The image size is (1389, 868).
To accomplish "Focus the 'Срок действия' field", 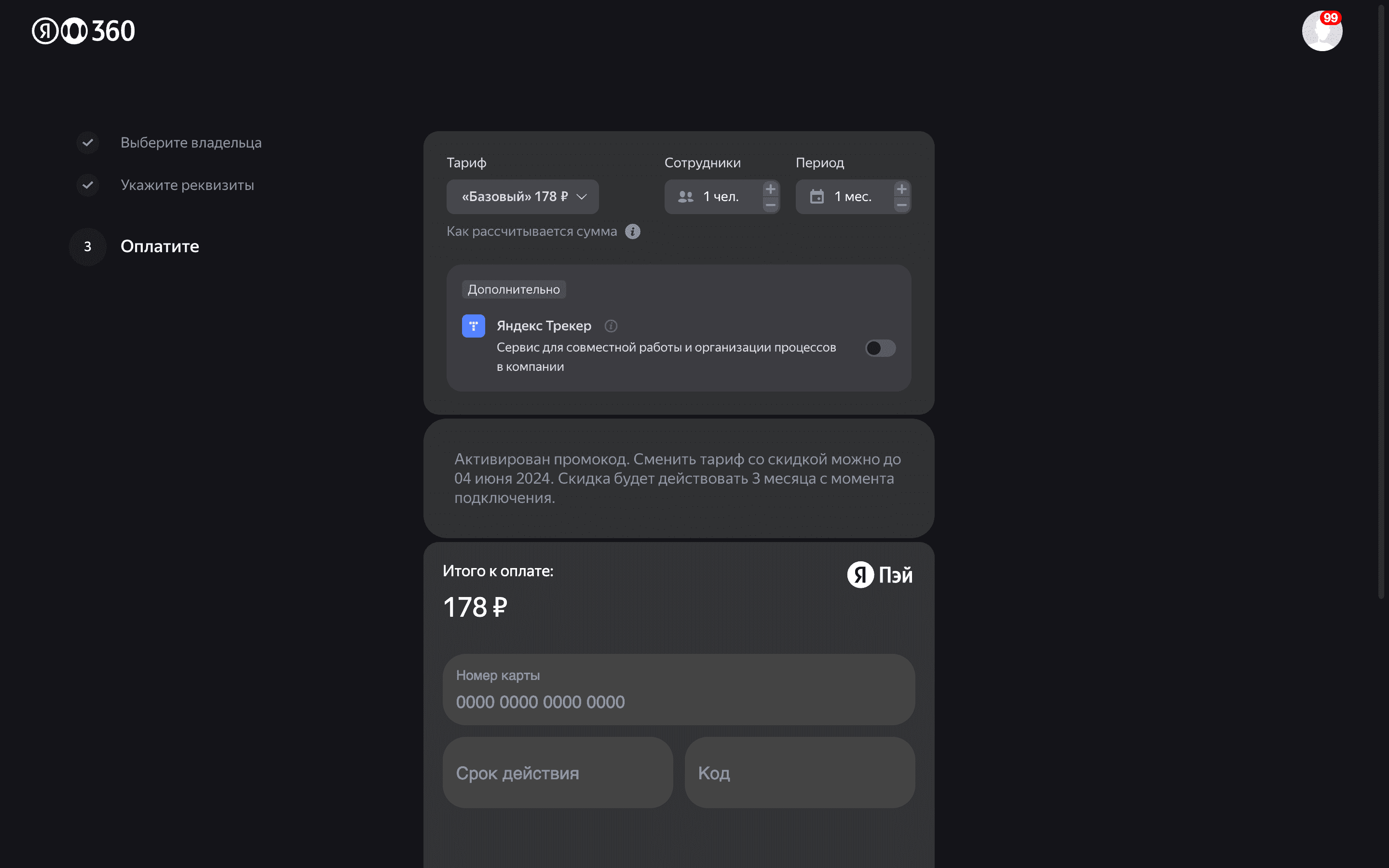I will [x=558, y=773].
